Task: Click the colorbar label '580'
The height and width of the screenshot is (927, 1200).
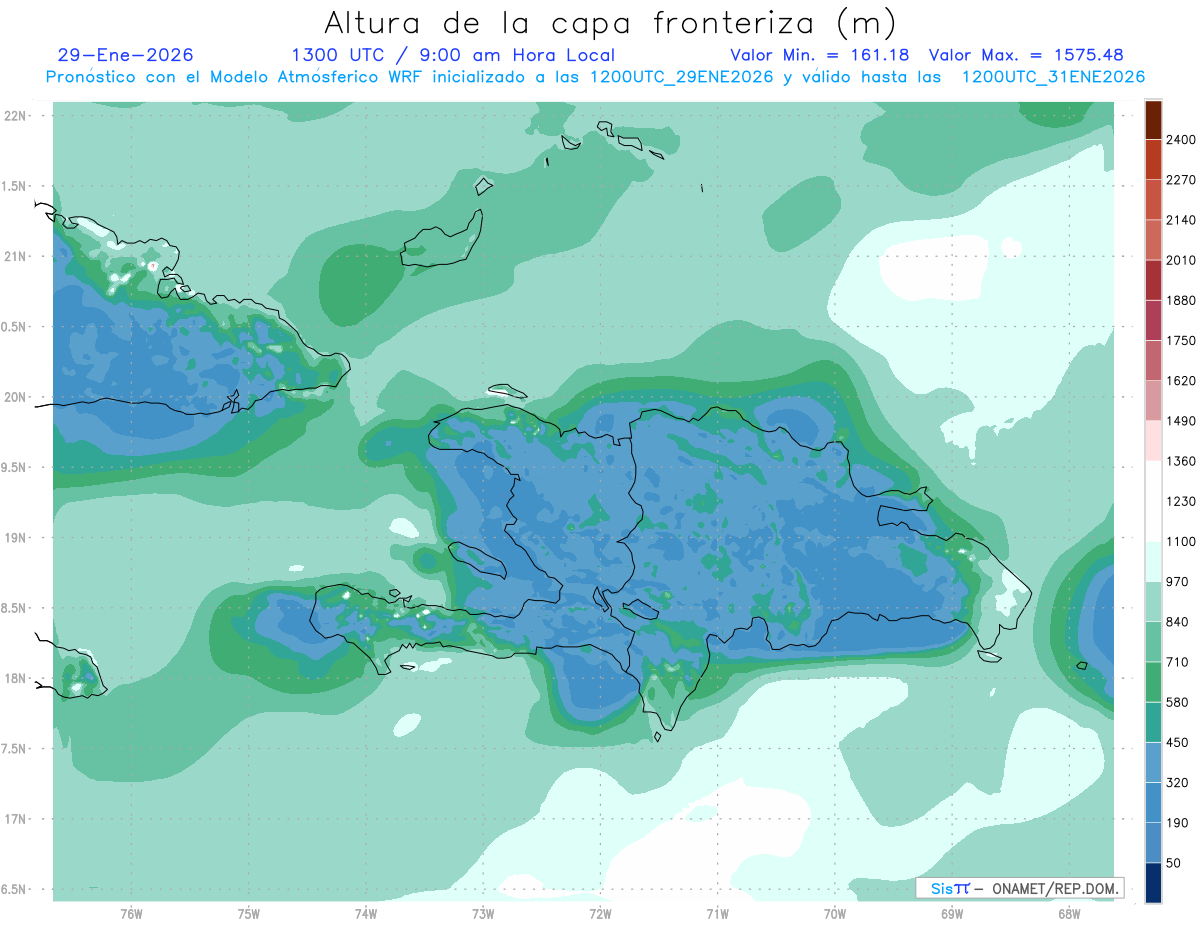Action: click(1178, 702)
